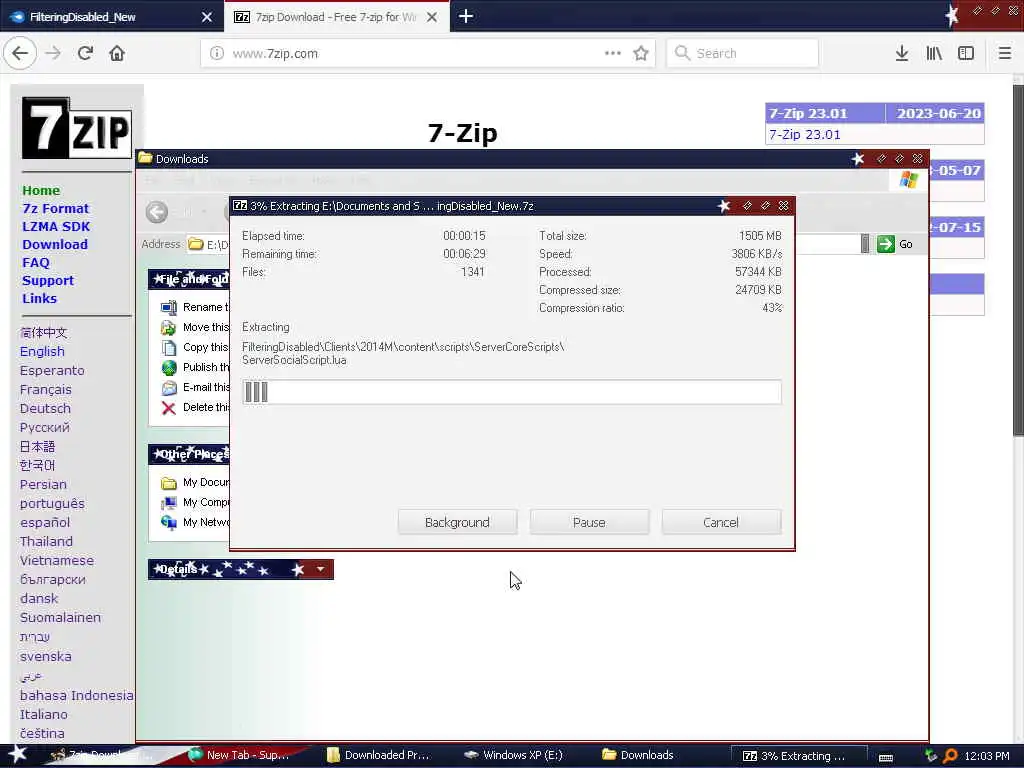Click the Move this file icon
This screenshot has width=1024, height=768.
pos(168,327)
